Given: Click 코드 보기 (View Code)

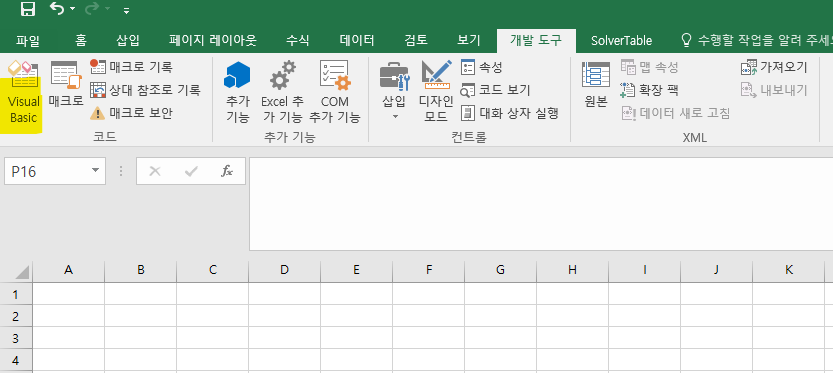Looking at the screenshot, I should (x=495, y=90).
